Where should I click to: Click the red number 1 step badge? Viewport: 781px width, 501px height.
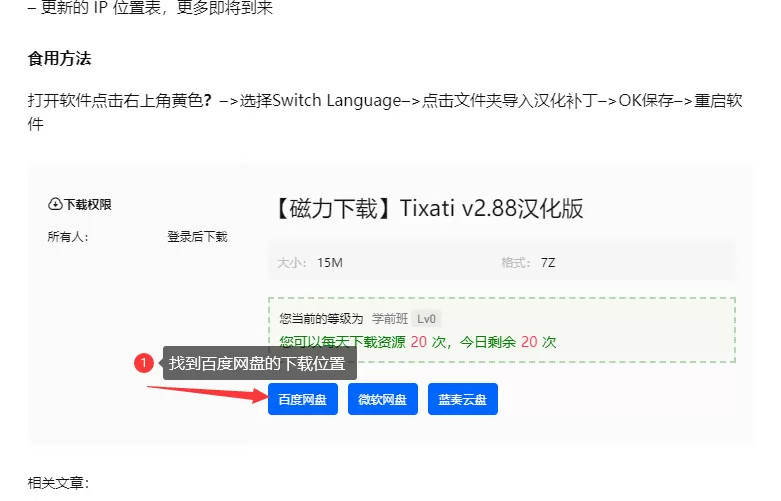(144, 362)
